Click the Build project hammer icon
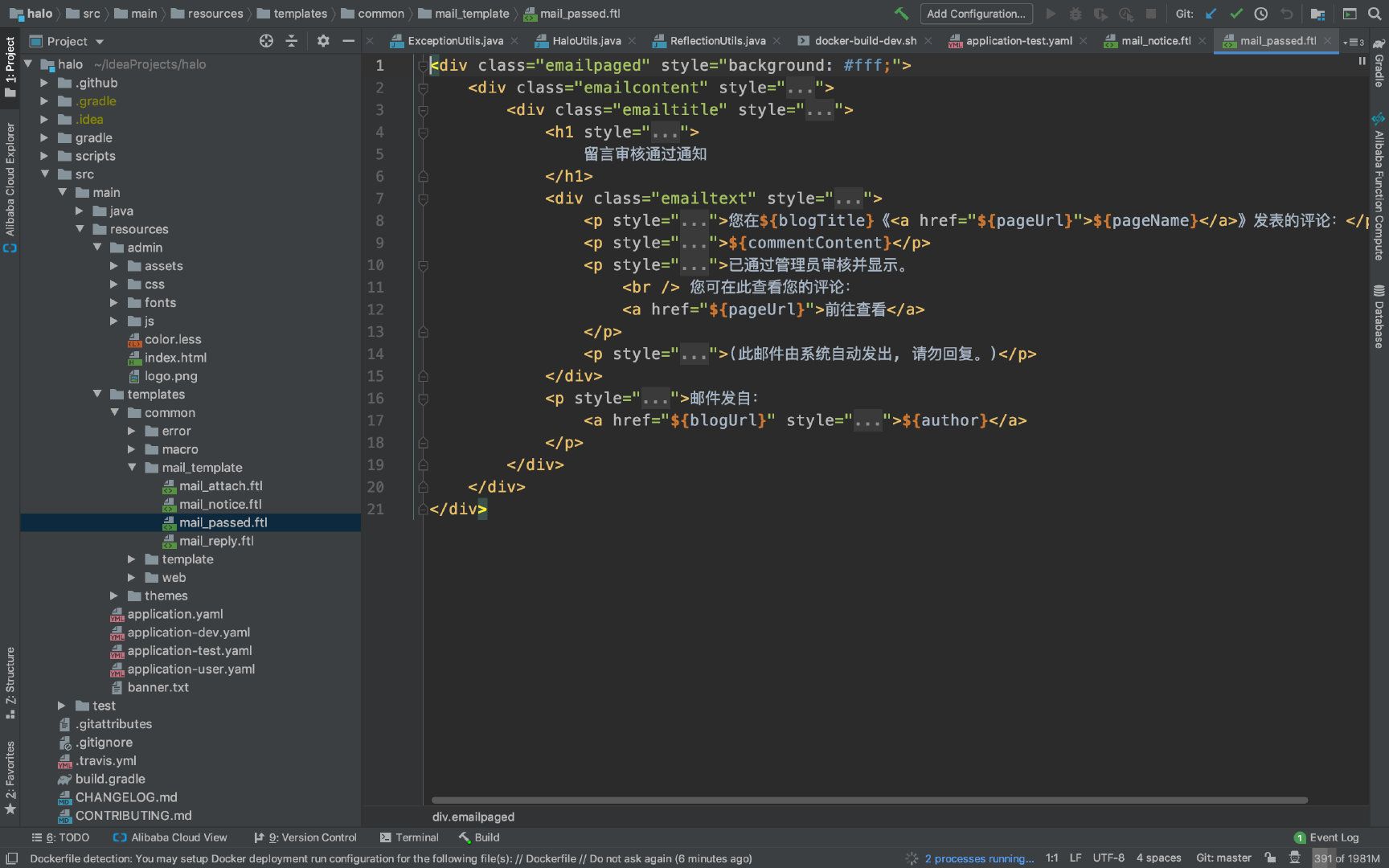The image size is (1389, 868). [x=901, y=14]
